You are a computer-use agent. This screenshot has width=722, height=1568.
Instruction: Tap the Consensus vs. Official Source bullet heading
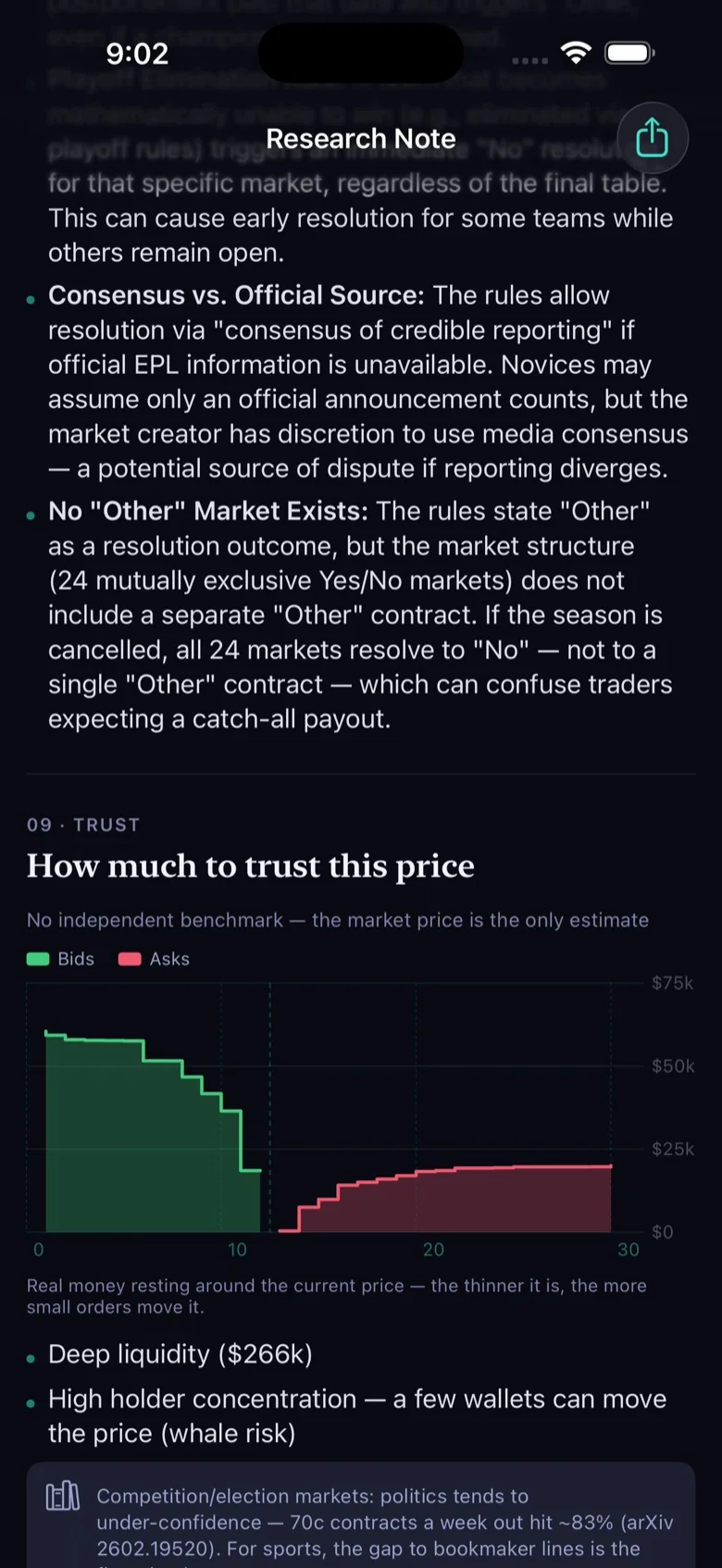[236, 295]
